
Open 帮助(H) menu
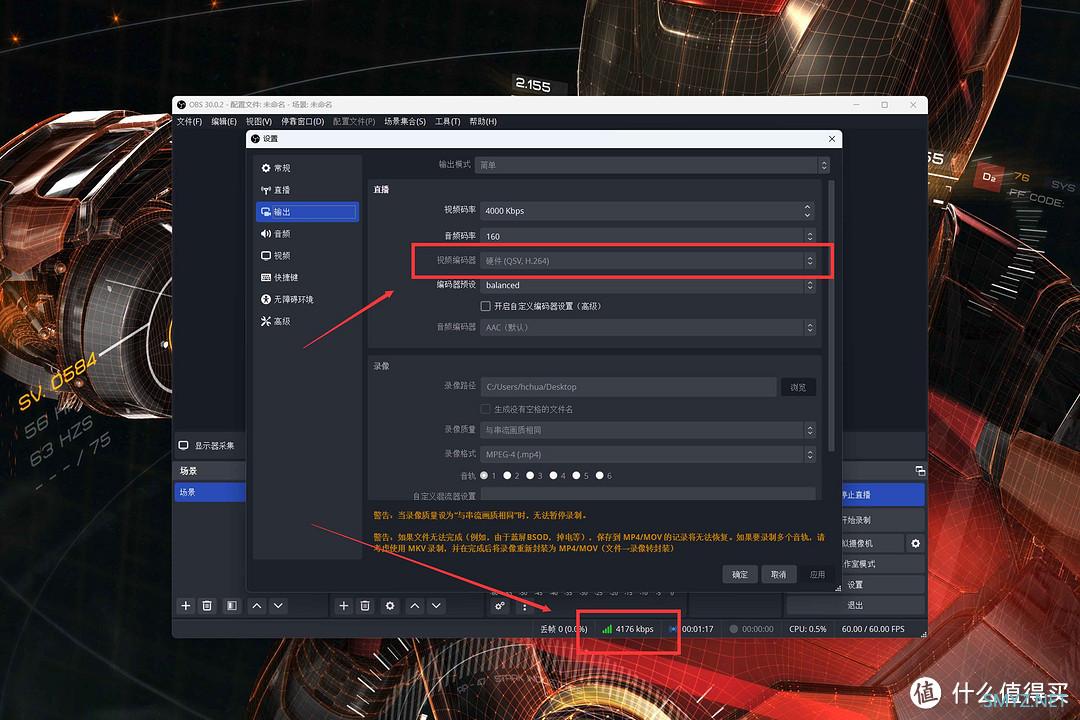click(x=483, y=122)
